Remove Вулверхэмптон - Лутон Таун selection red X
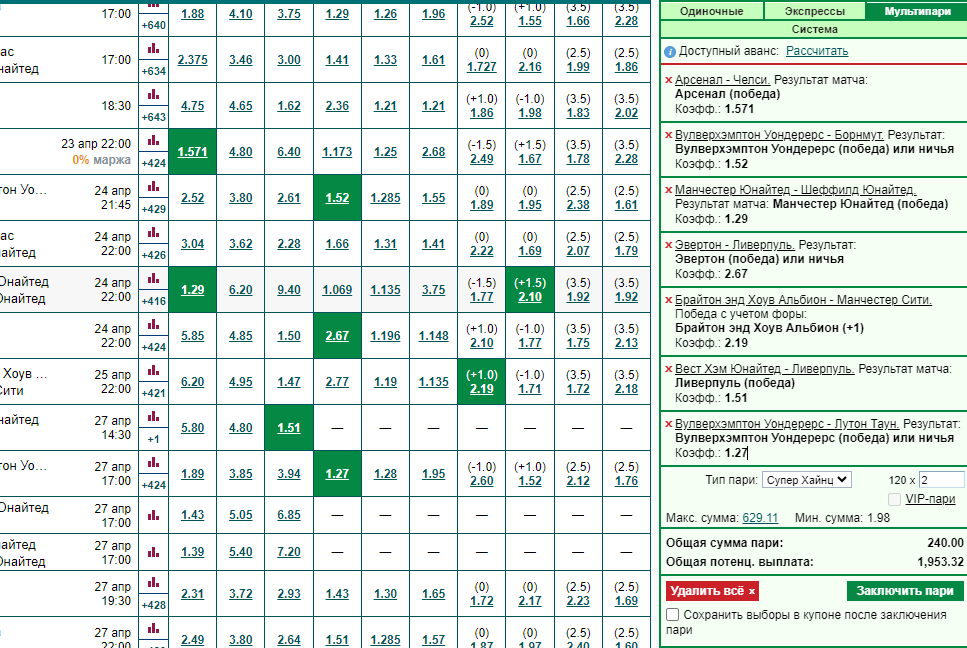 click(x=669, y=424)
